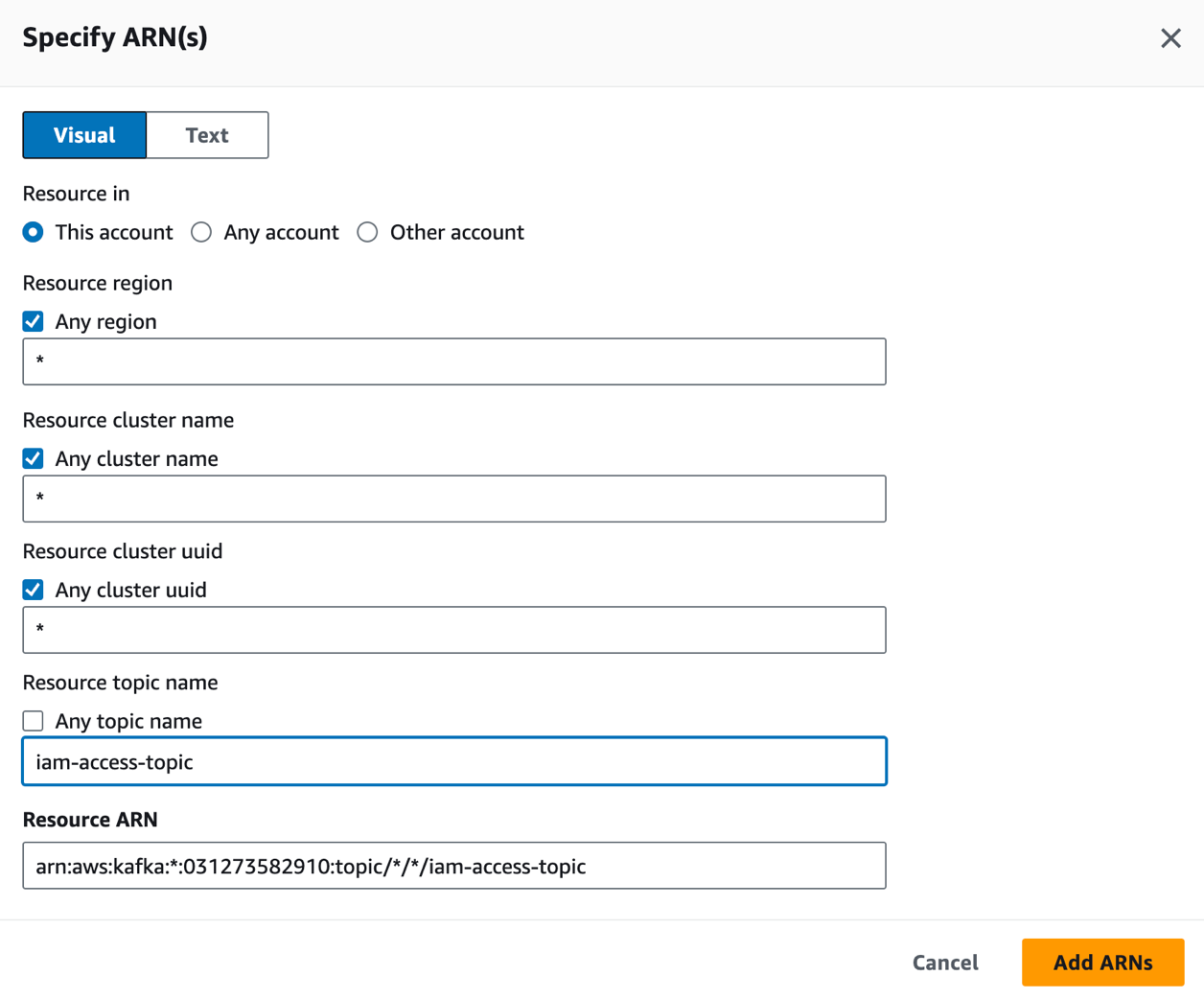Select the Any account radio option
Viewport: 1204px width, 999px height.
[x=201, y=232]
